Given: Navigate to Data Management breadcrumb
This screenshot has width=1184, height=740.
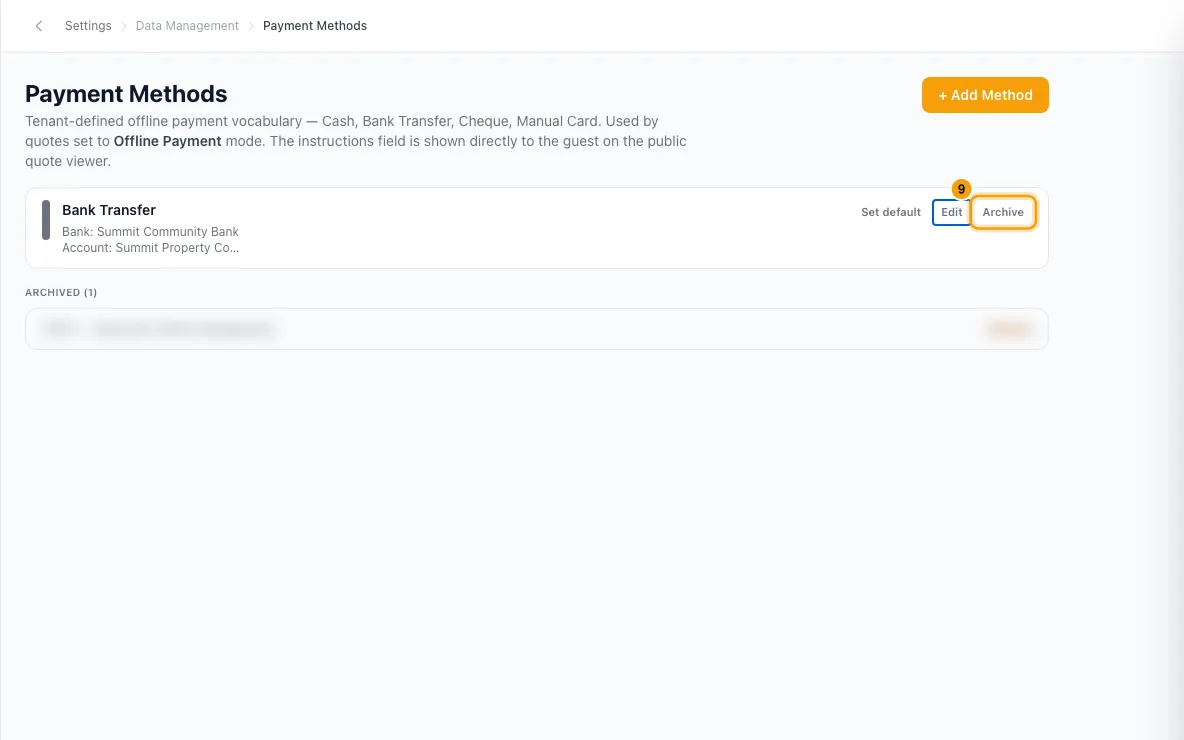Looking at the screenshot, I should point(187,26).
